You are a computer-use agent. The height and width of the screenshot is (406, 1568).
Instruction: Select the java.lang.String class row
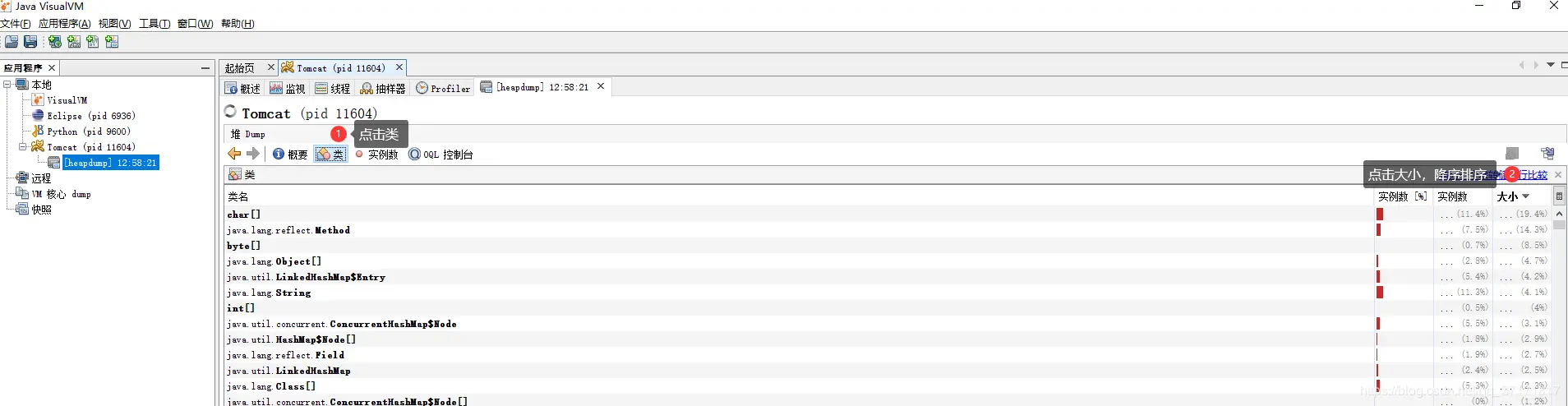[x=799, y=293]
